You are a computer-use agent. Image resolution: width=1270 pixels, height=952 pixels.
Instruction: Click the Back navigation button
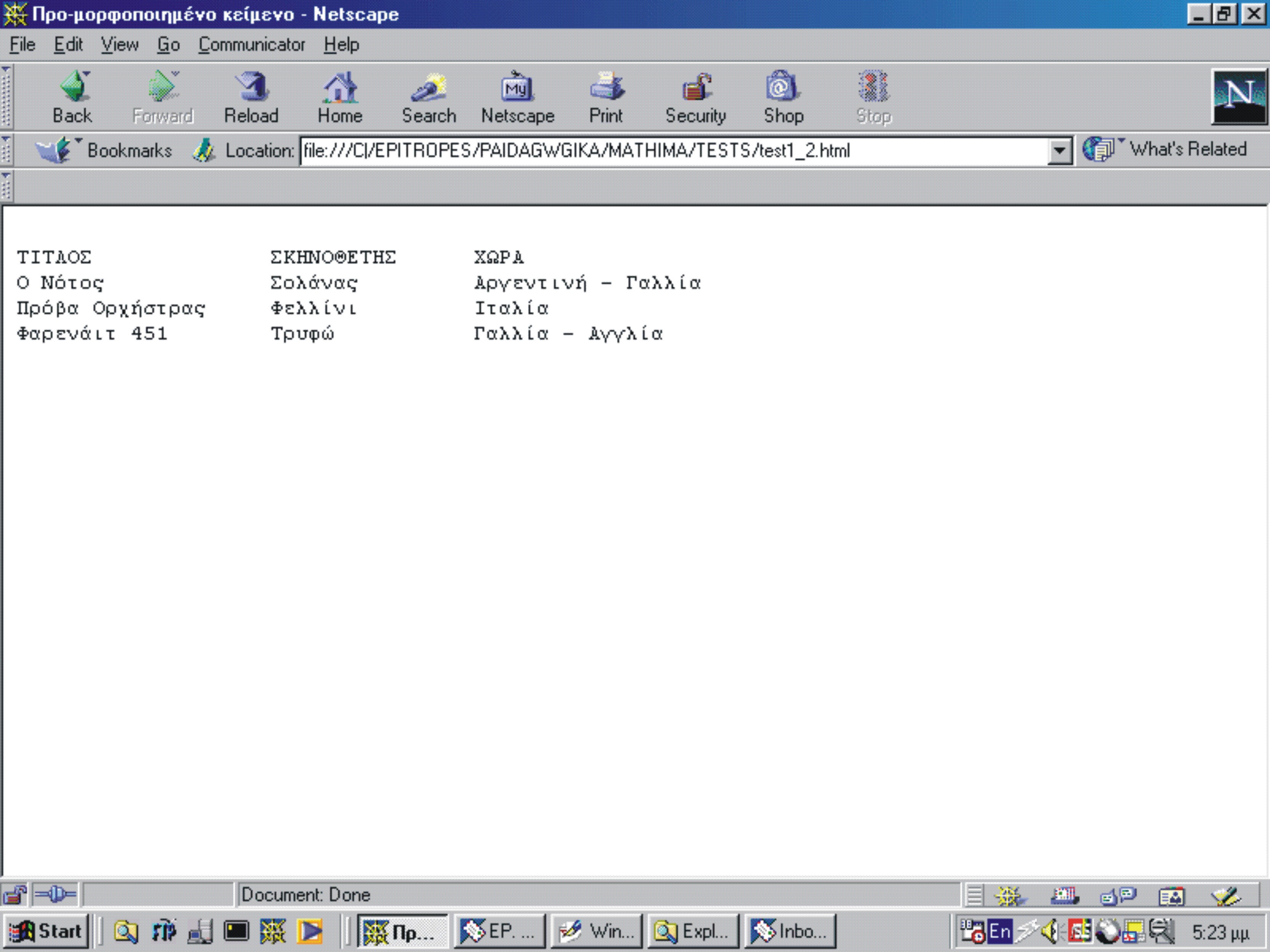(x=73, y=98)
